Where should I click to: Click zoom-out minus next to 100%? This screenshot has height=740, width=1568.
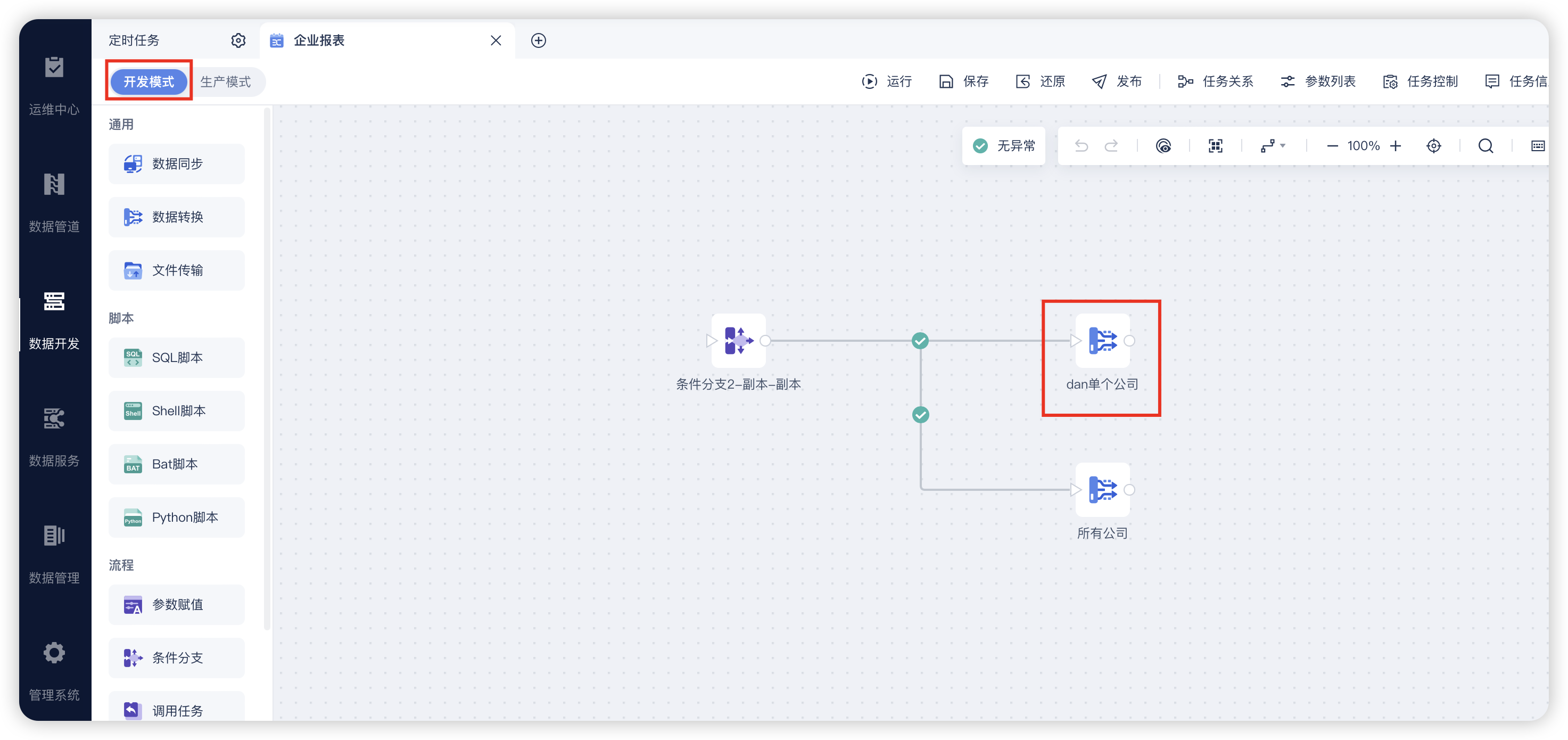point(1332,145)
